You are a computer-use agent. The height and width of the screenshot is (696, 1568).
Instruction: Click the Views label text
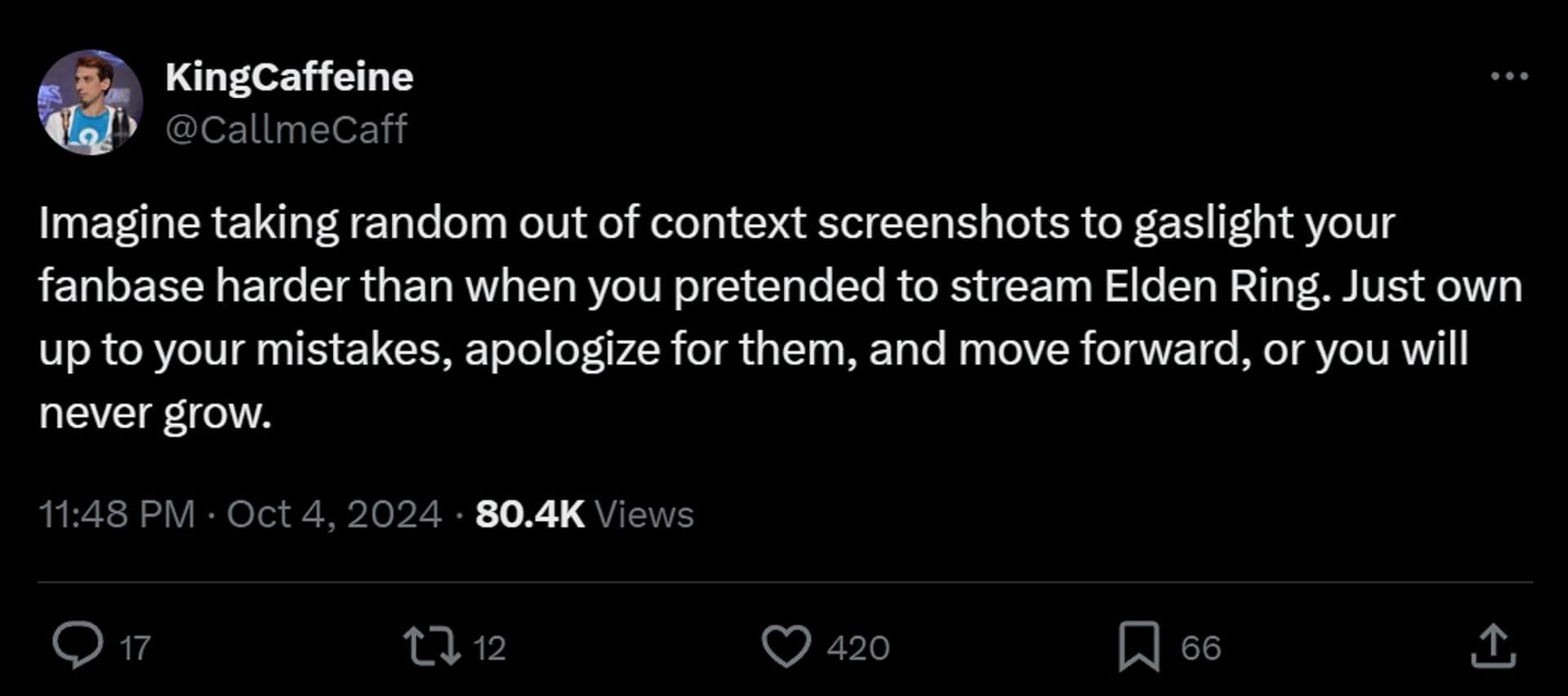coord(644,515)
